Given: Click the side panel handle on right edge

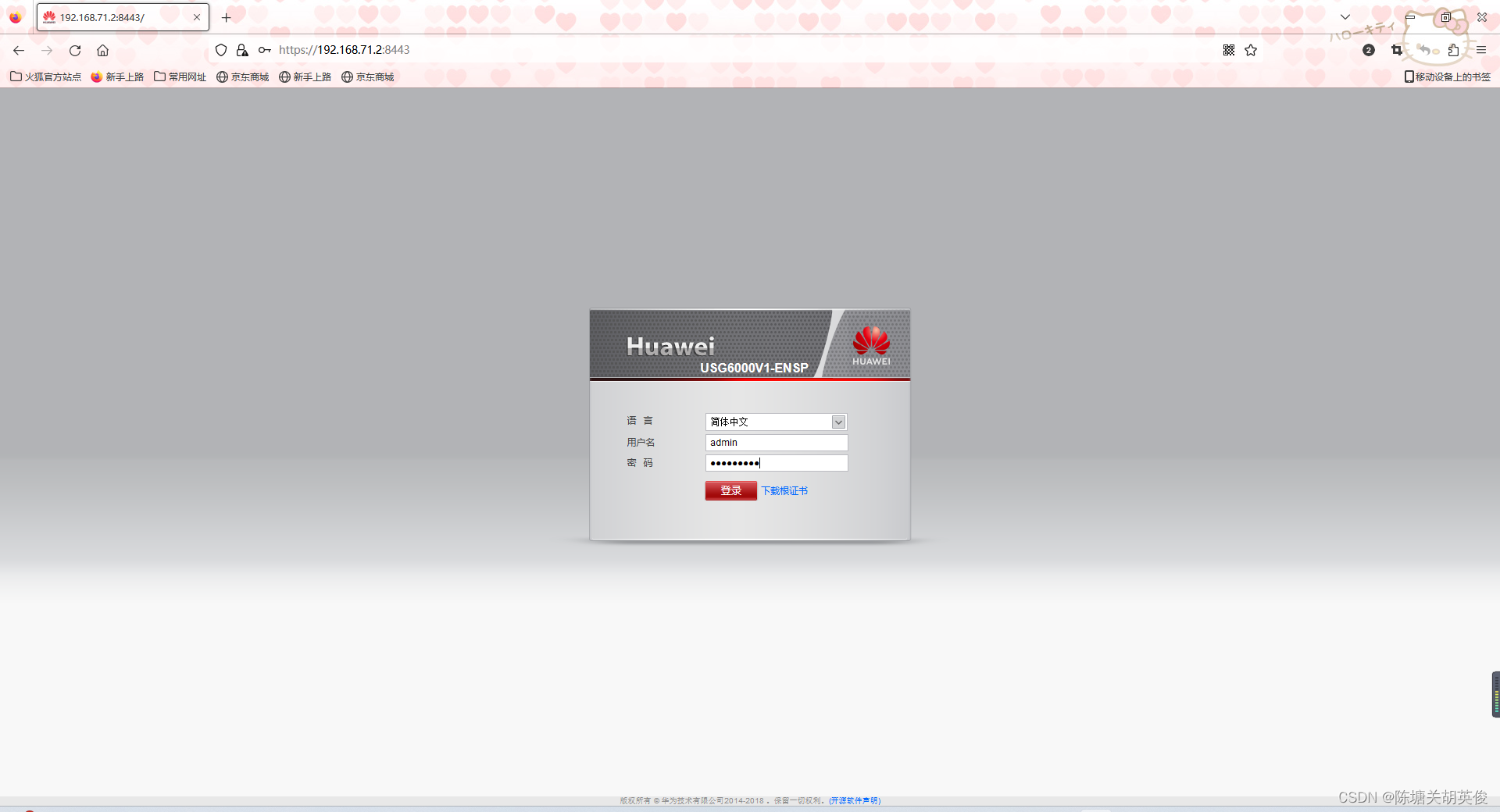Looking at the screenshot, I should pyautogui.click(x=1495, y=694).
